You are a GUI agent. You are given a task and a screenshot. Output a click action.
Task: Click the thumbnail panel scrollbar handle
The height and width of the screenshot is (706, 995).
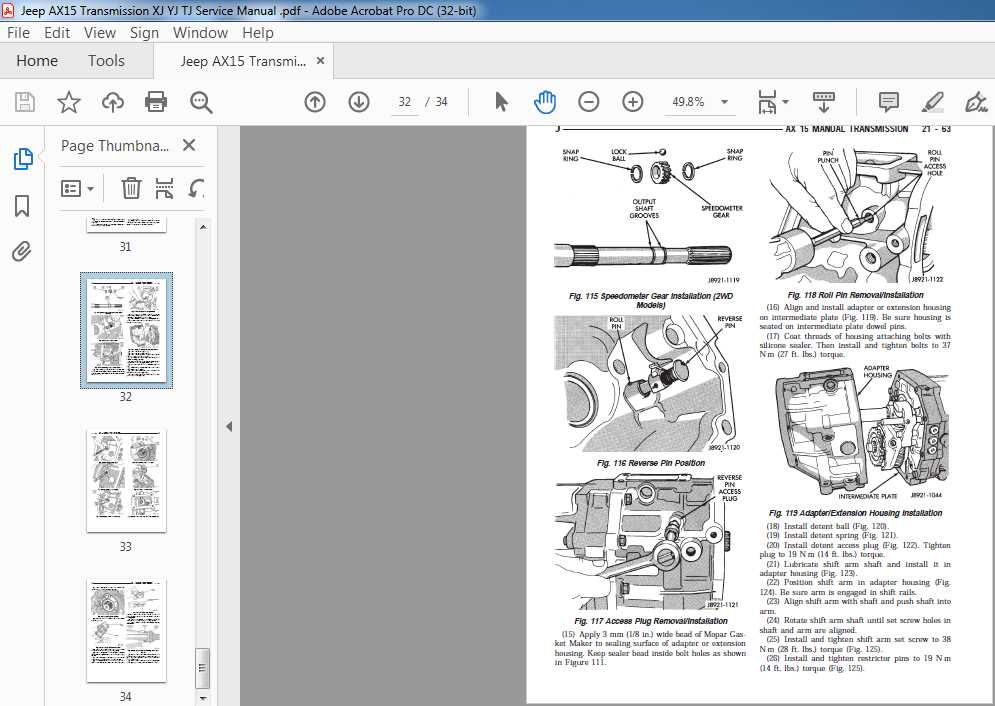coord(203,668)
